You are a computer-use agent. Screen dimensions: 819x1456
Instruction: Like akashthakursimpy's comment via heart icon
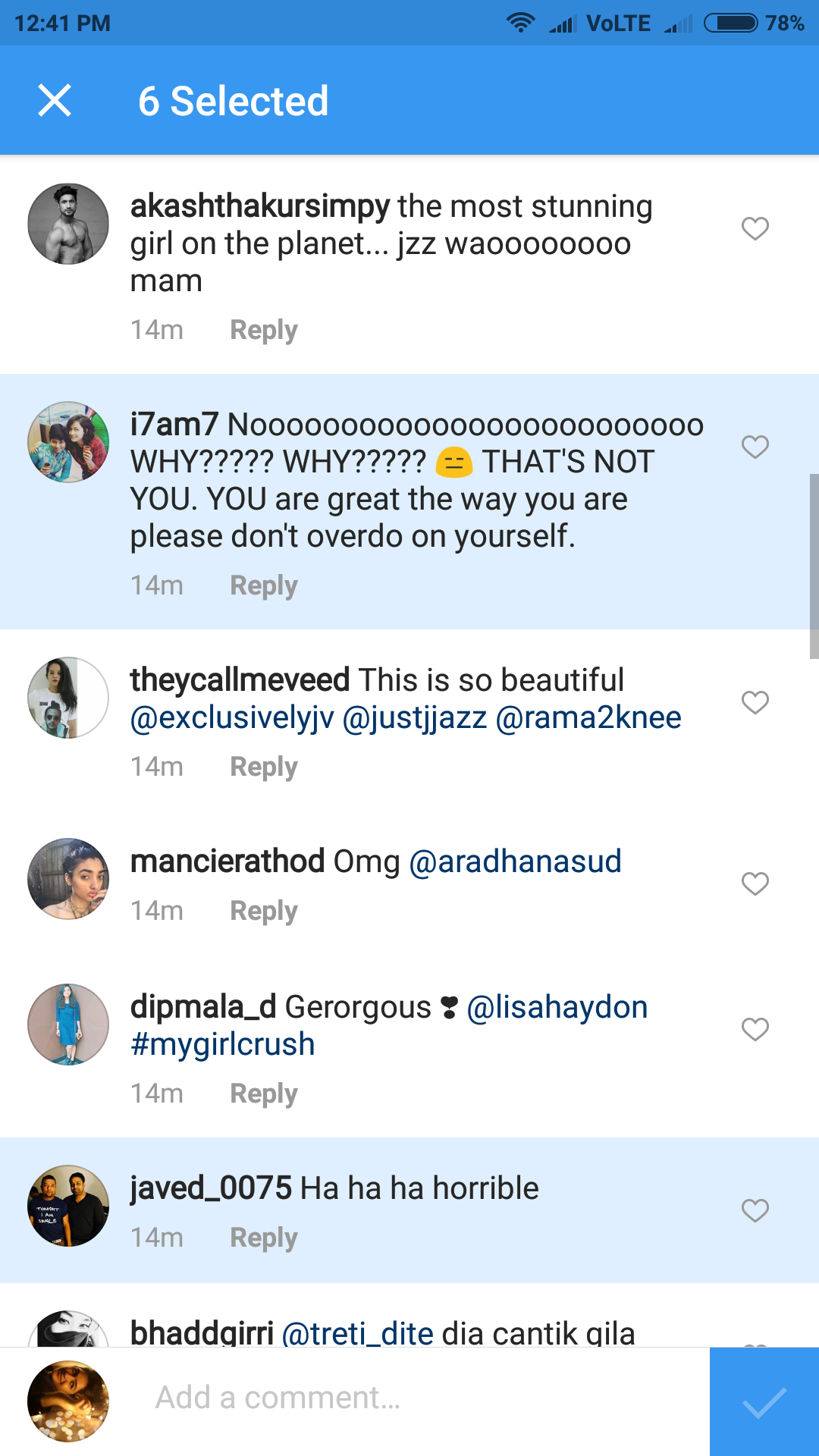tap(755, 227)
